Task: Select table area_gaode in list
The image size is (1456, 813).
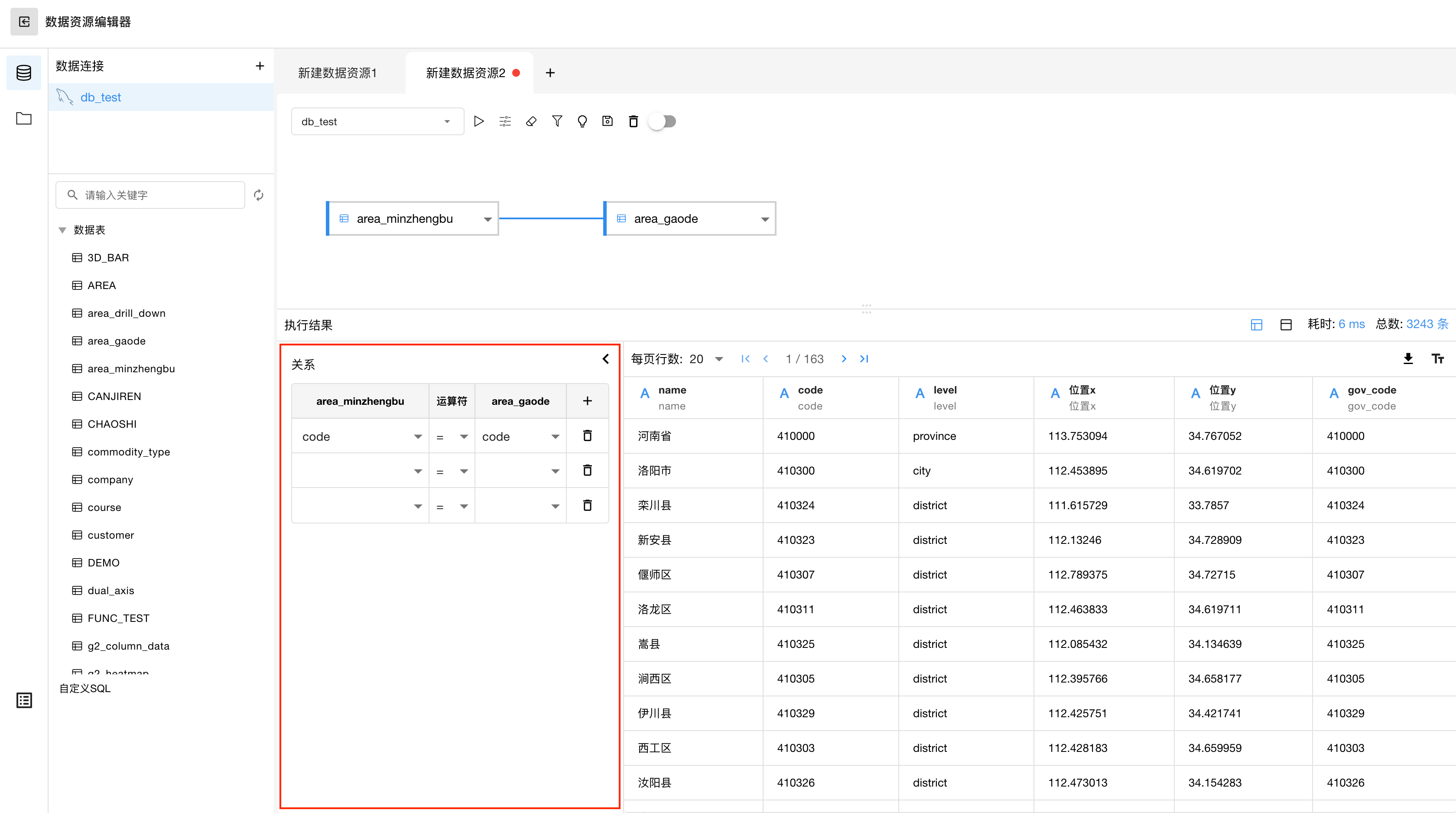Action: tap(117, 341)
